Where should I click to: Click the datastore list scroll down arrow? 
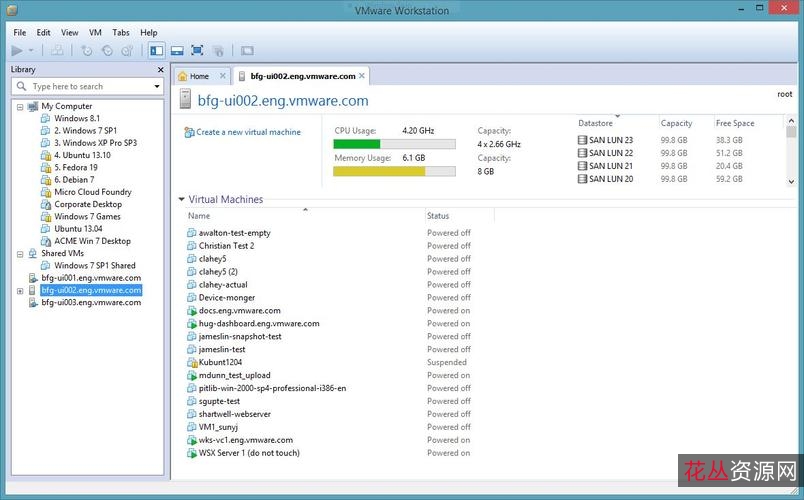point(791,182)
